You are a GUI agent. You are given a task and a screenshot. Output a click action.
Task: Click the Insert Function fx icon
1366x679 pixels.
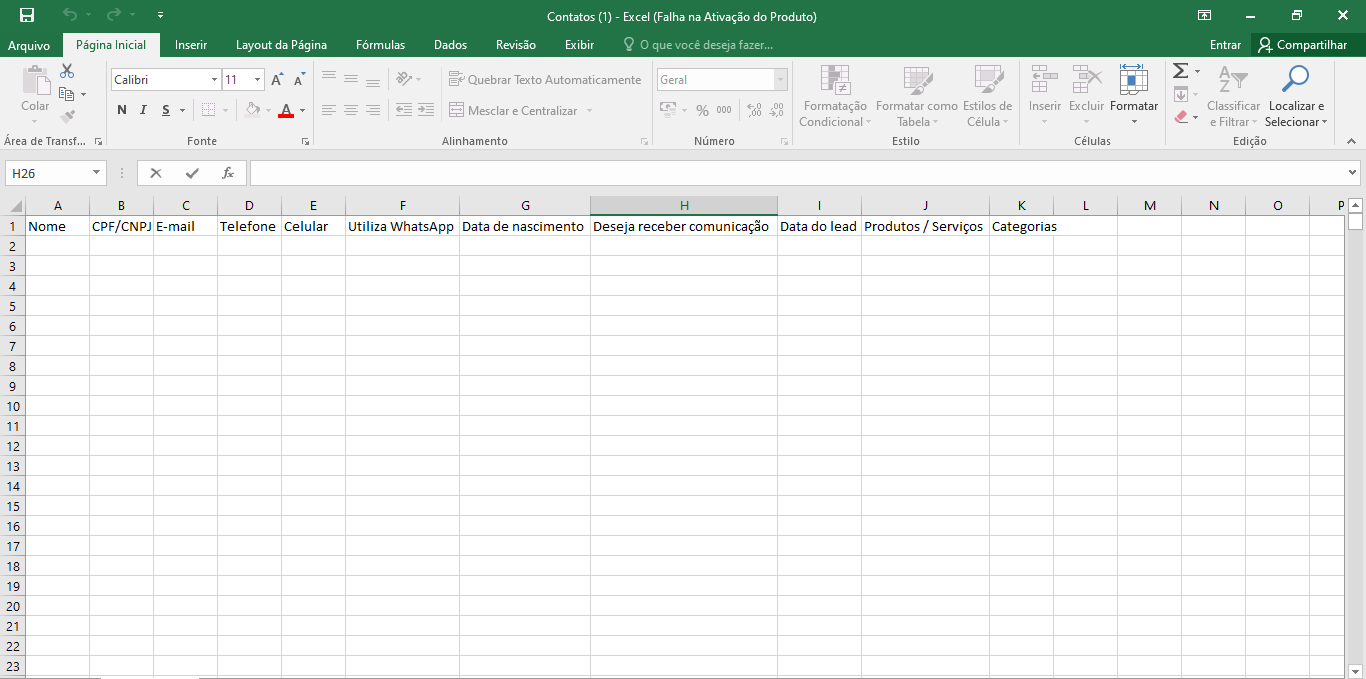pyautogui.click(x=228, y=173)
